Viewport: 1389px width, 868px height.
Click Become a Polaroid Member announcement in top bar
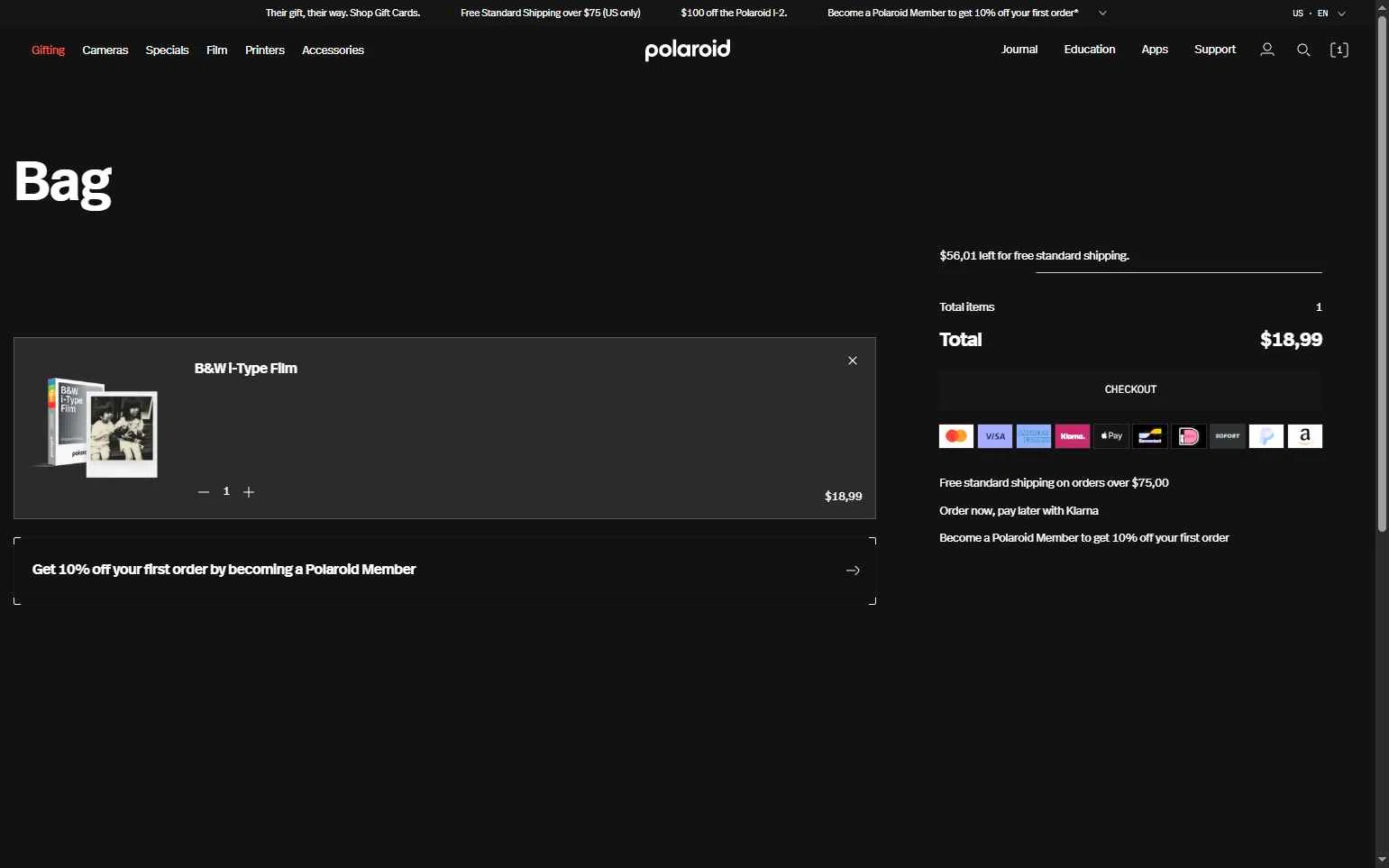point(953,14)
